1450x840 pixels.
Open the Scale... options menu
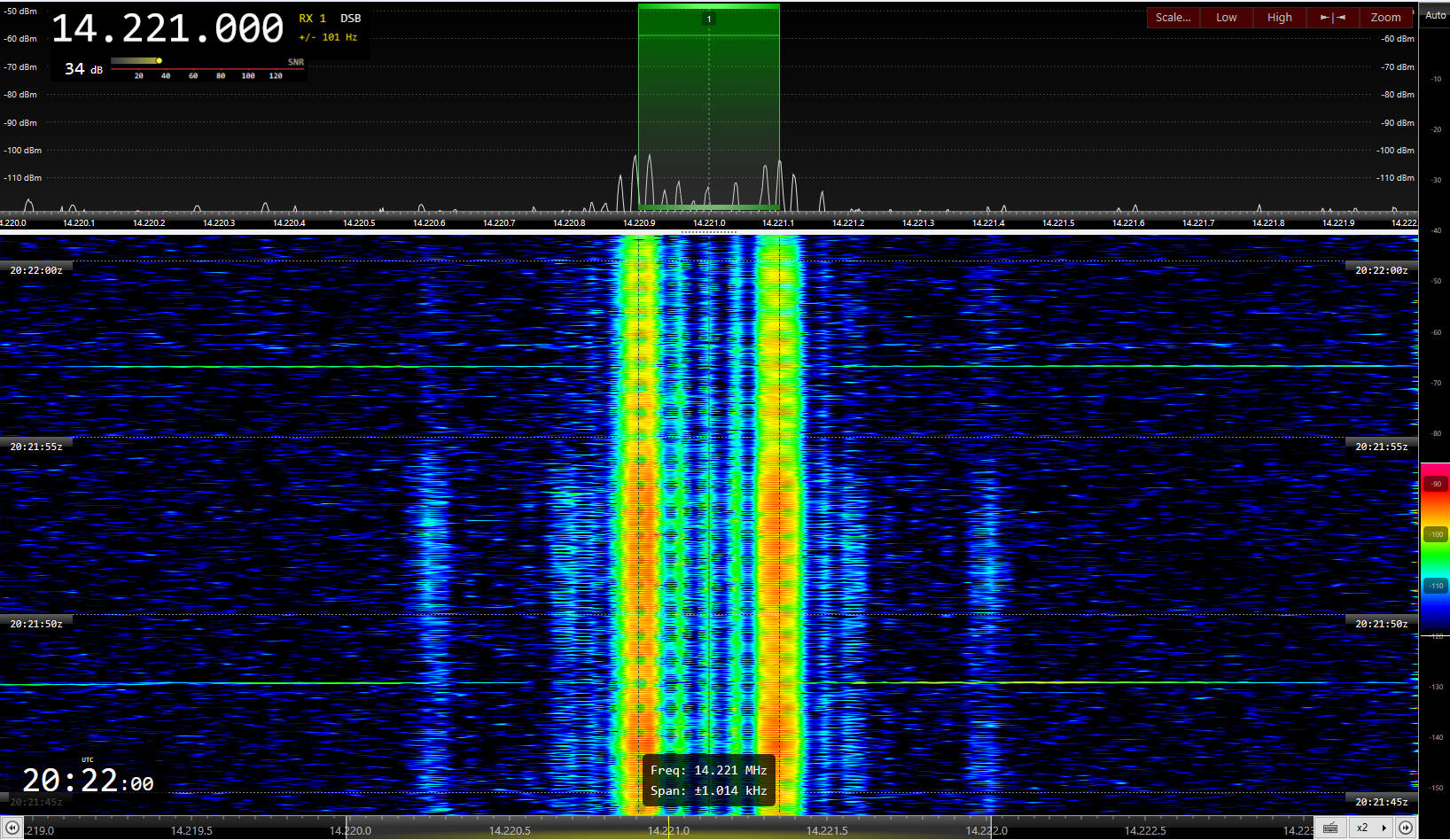tap(1173, 18)
